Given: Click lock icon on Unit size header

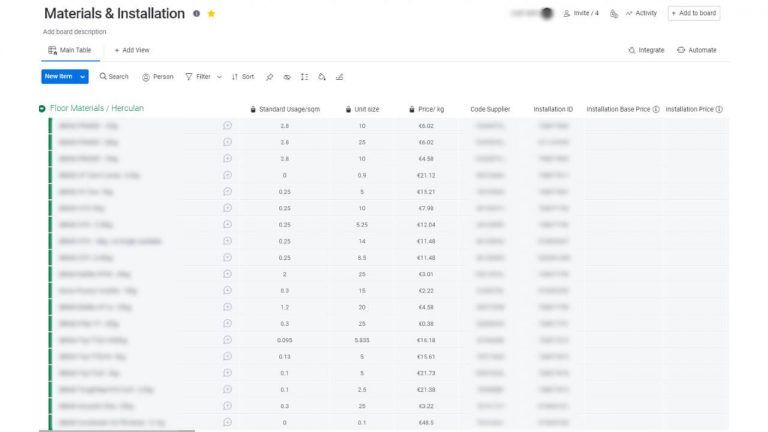Looking at the screenshot, I should [348, 109].
